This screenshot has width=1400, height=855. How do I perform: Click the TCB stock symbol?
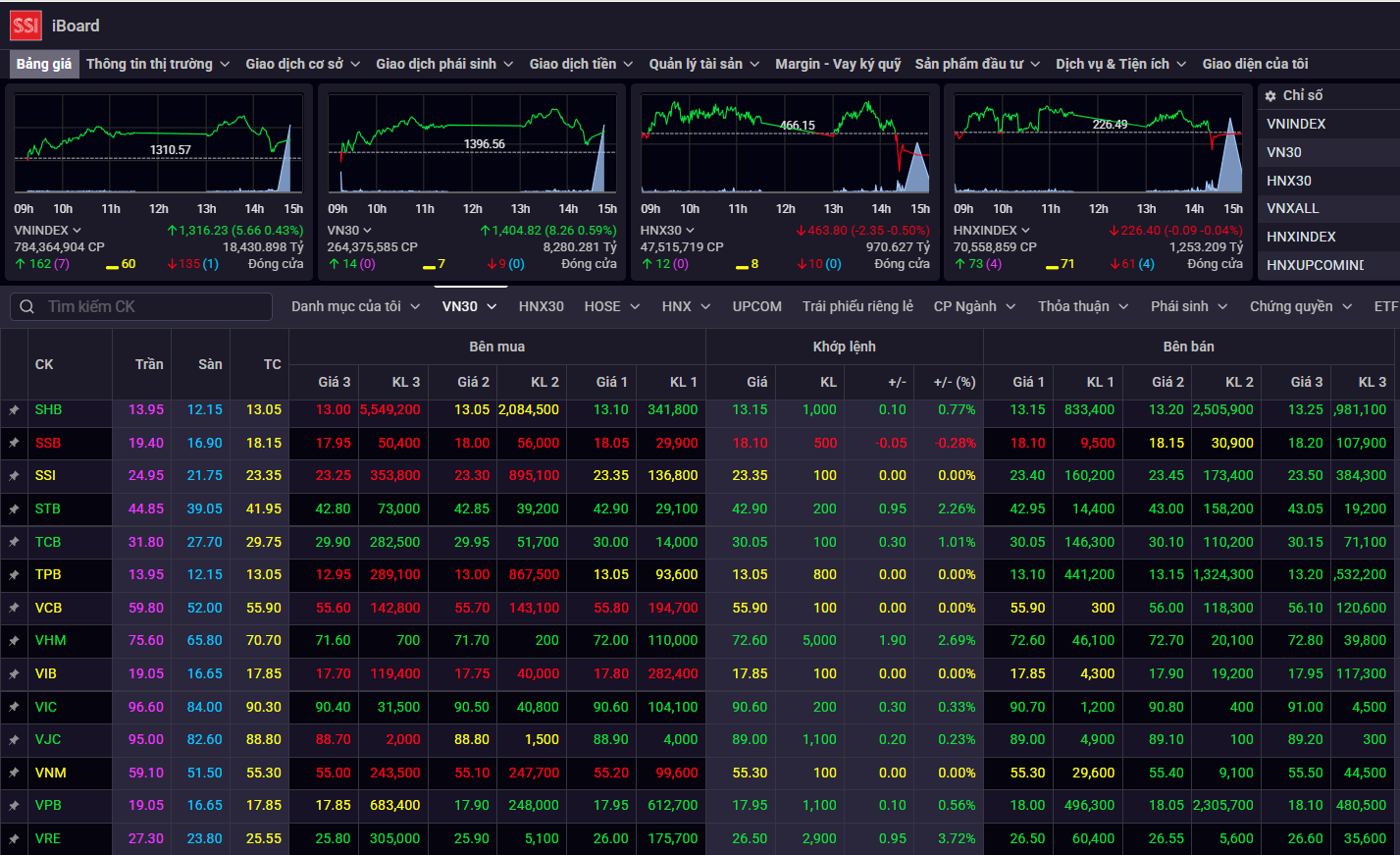point(48,542)
